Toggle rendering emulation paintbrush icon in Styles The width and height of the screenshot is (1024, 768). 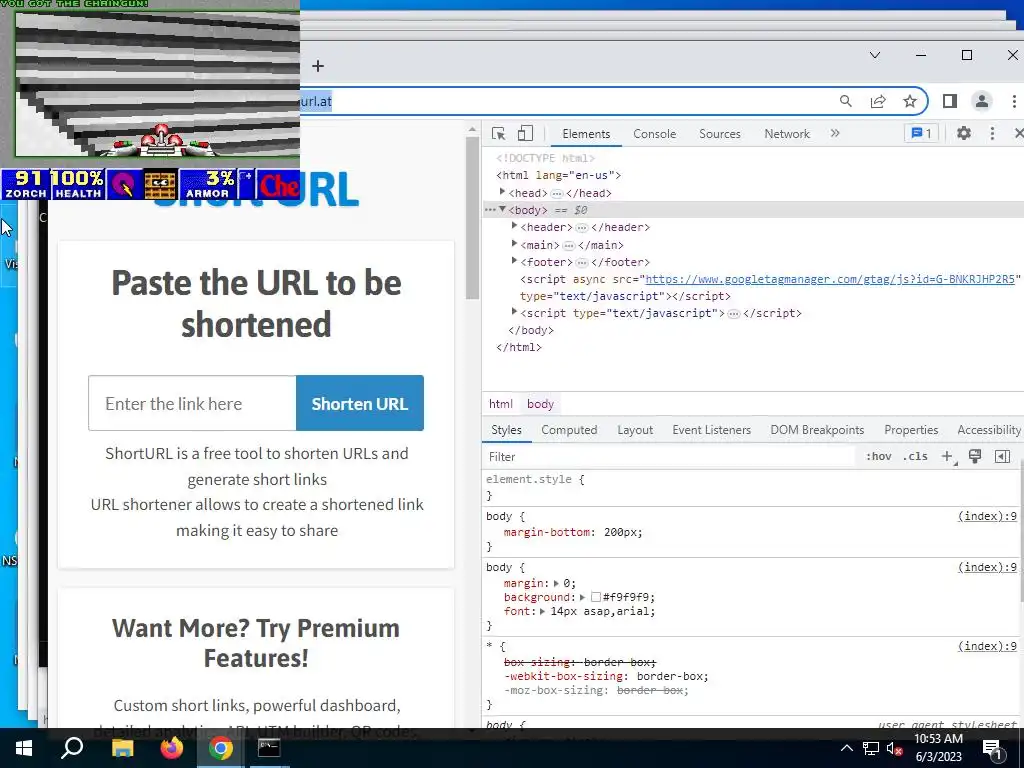point(974,456)
